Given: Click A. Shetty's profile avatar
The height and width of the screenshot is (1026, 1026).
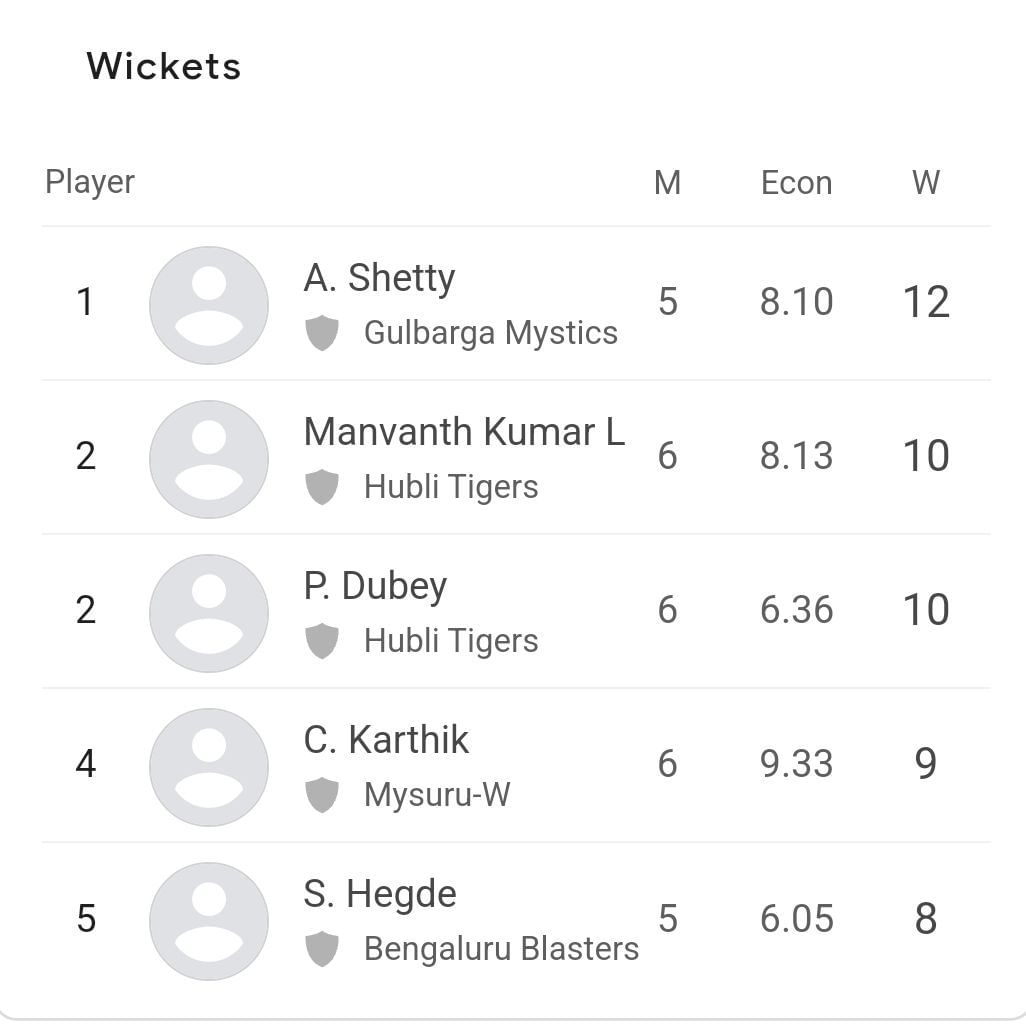Looking at the screenshot, I should pos(208,304).
